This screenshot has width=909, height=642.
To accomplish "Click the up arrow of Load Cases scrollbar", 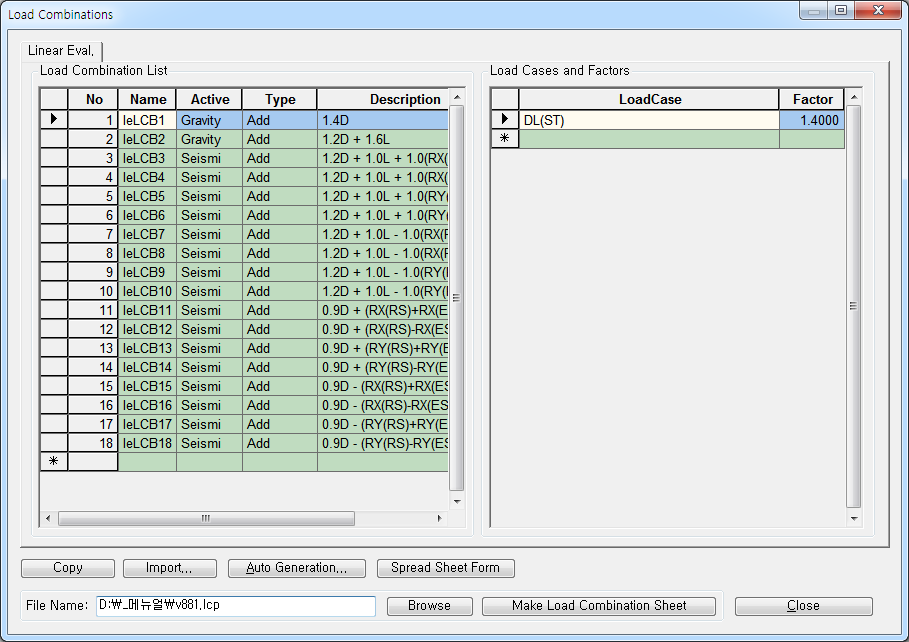I will click(854, 97).
